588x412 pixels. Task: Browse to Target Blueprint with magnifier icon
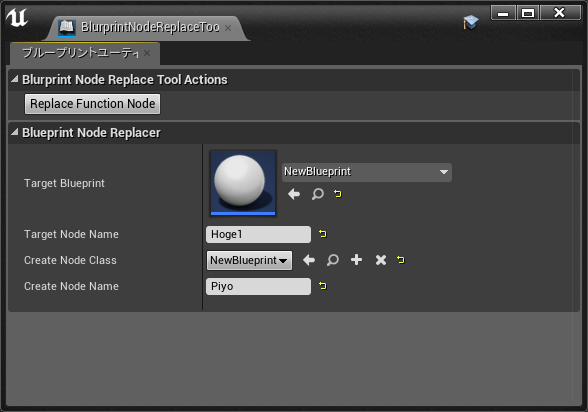click(318, 194)
